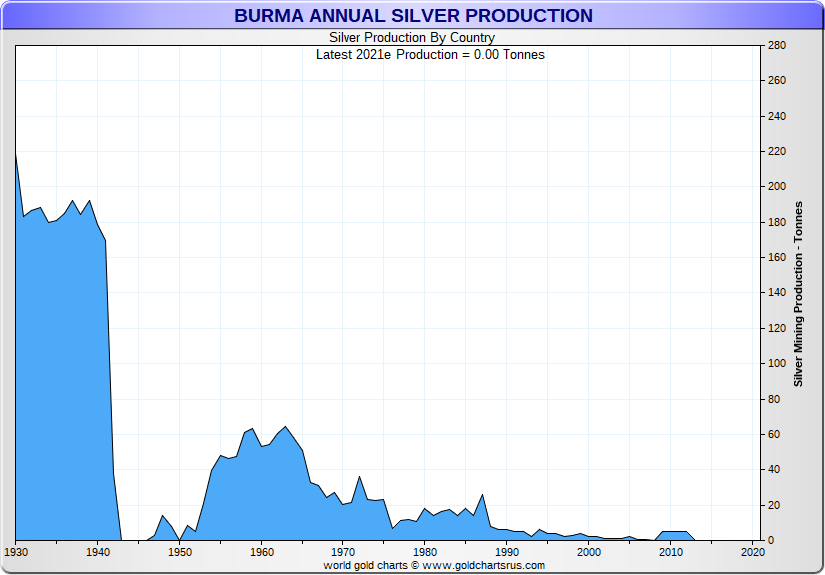
Task: Click the x-axis label 1940
Action: (98, 552)
